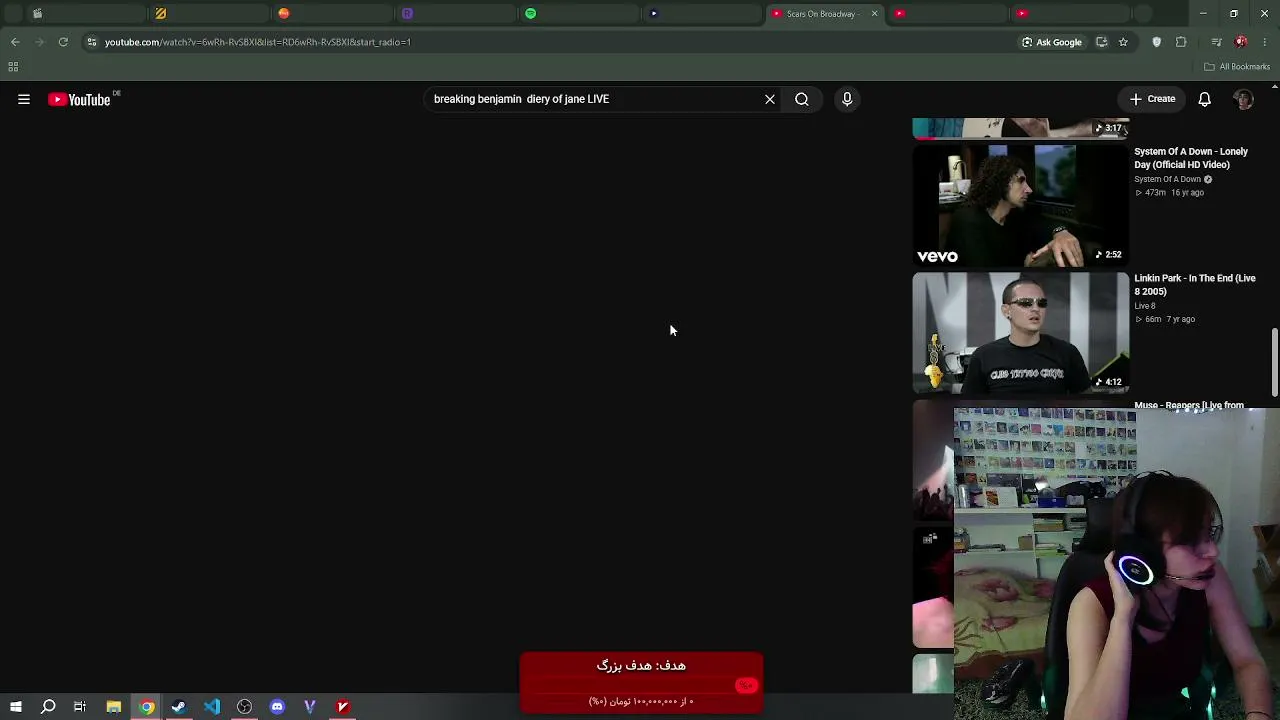The height and width of the screenshot is (720, 1280).
Task: Open Chrome's three-dot menu
Action: click(x=1265, y=42)
